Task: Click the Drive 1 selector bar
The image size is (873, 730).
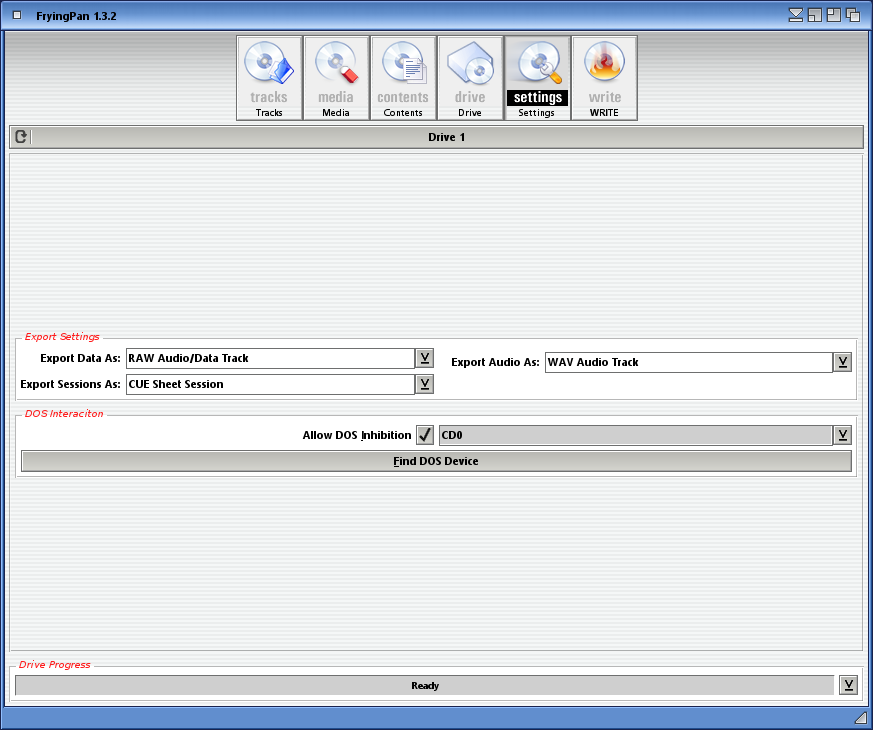Action: (x=447, y=137)
